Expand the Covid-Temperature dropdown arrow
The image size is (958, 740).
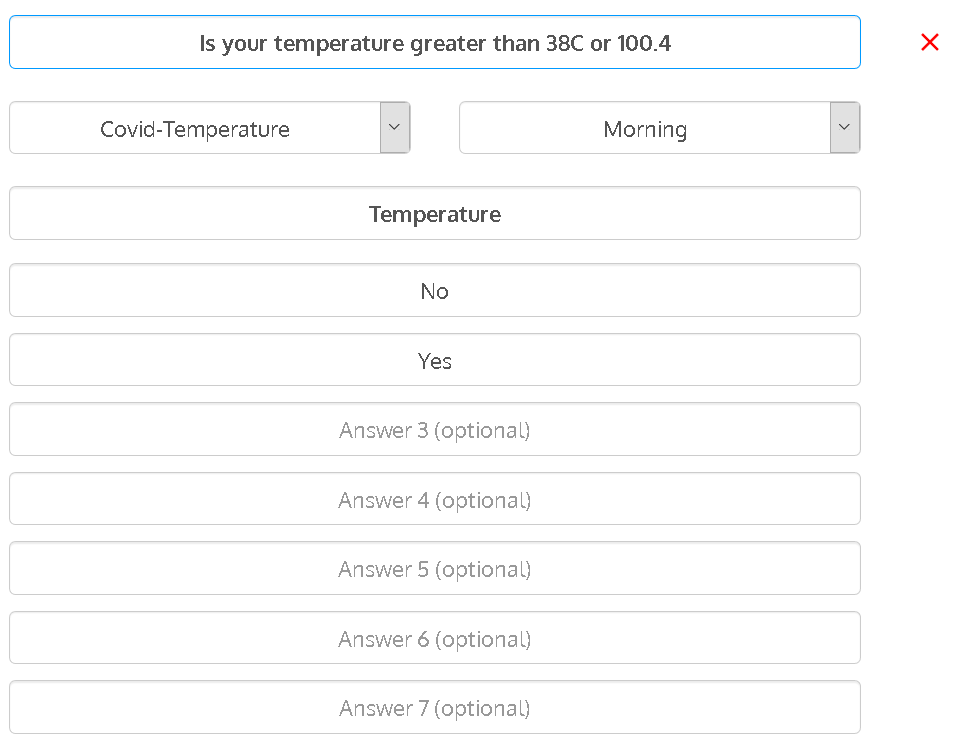[x=394, y=128]
